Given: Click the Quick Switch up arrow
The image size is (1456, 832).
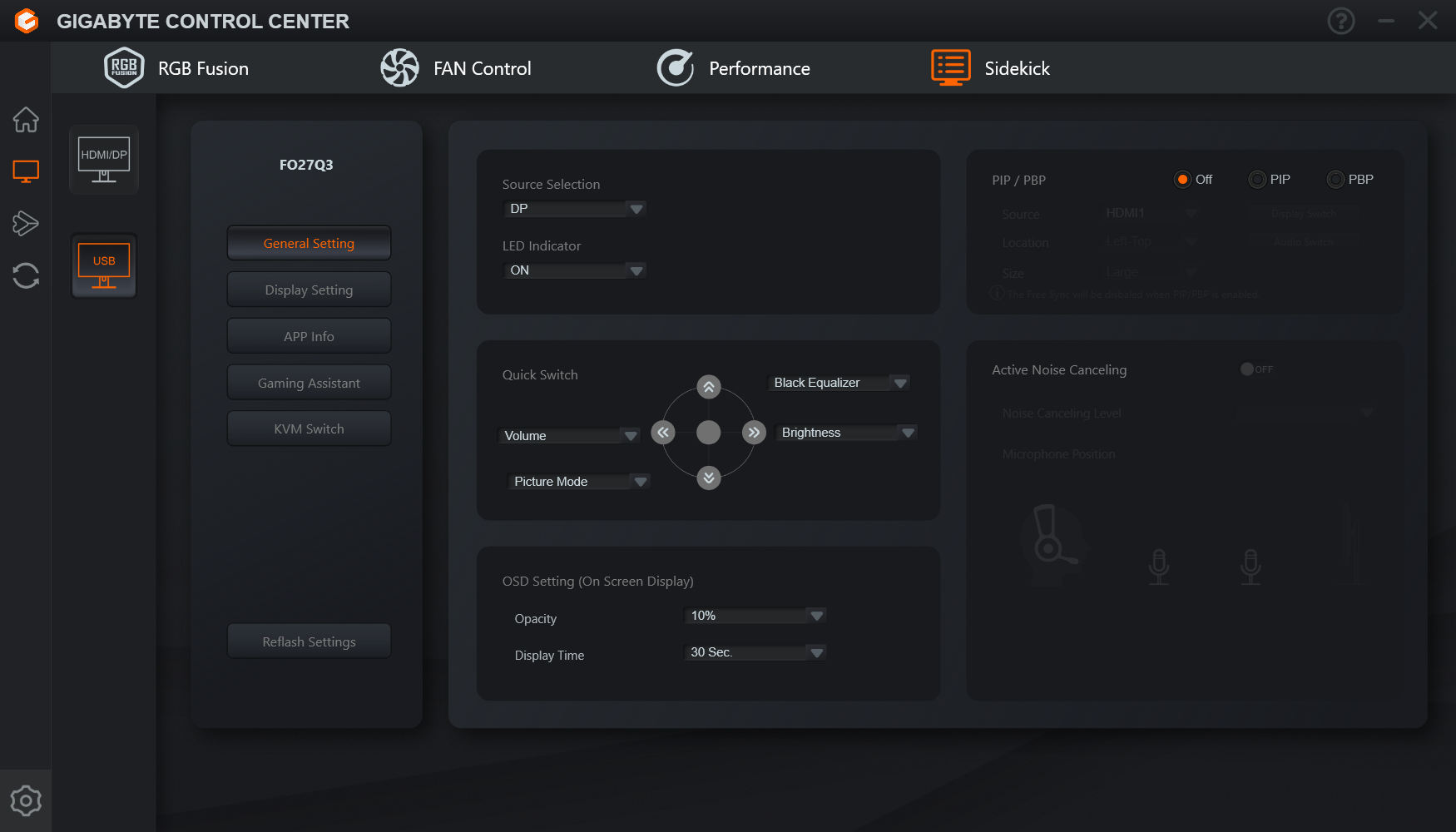Looking at the screenshot, I should point(709,387).
